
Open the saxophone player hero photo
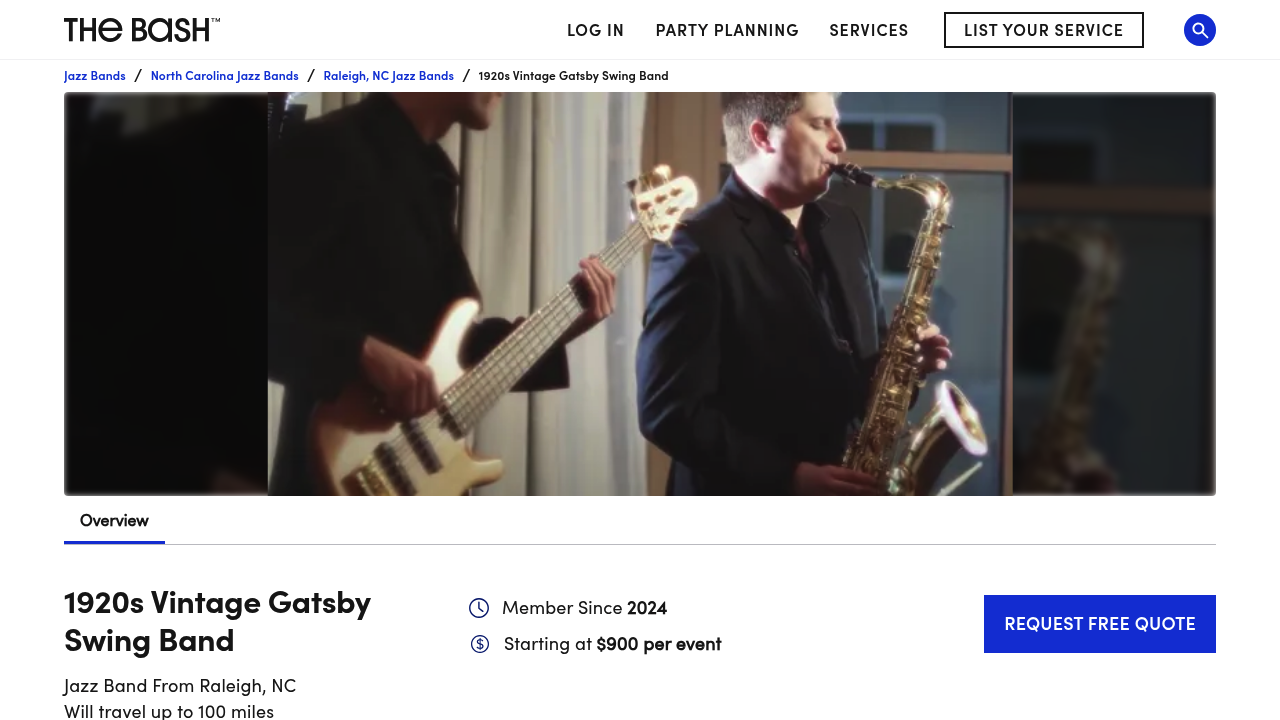coord(640,294)
